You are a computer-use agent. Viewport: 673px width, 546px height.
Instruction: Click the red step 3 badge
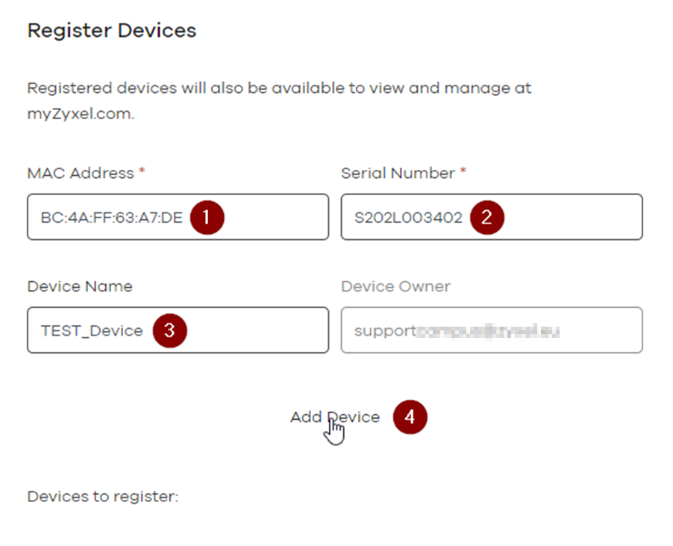coord(168,331)
